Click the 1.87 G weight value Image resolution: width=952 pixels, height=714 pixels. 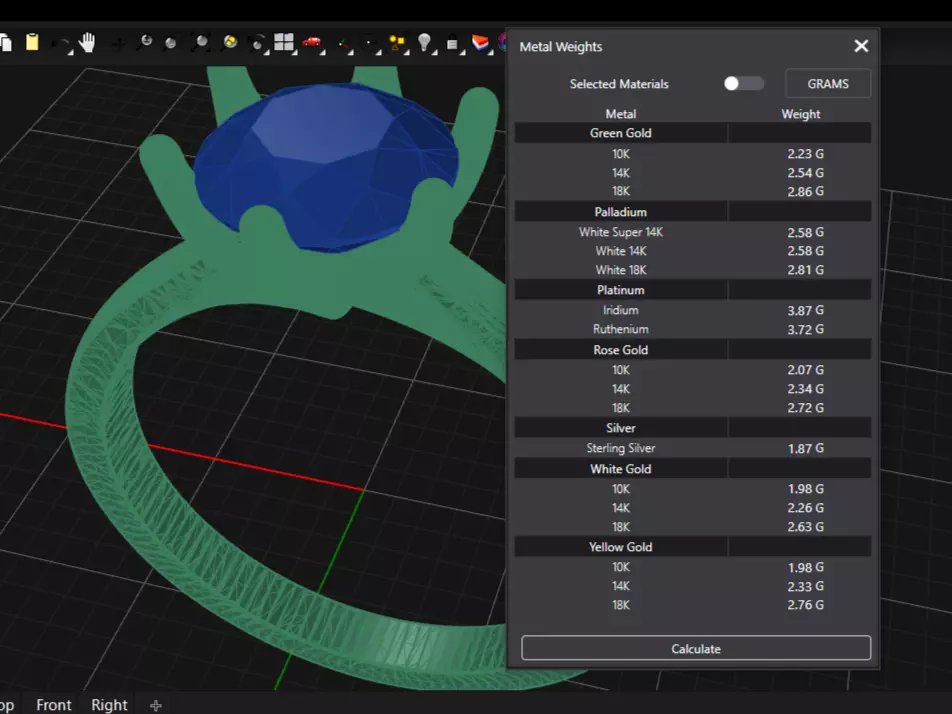[805, 449]
